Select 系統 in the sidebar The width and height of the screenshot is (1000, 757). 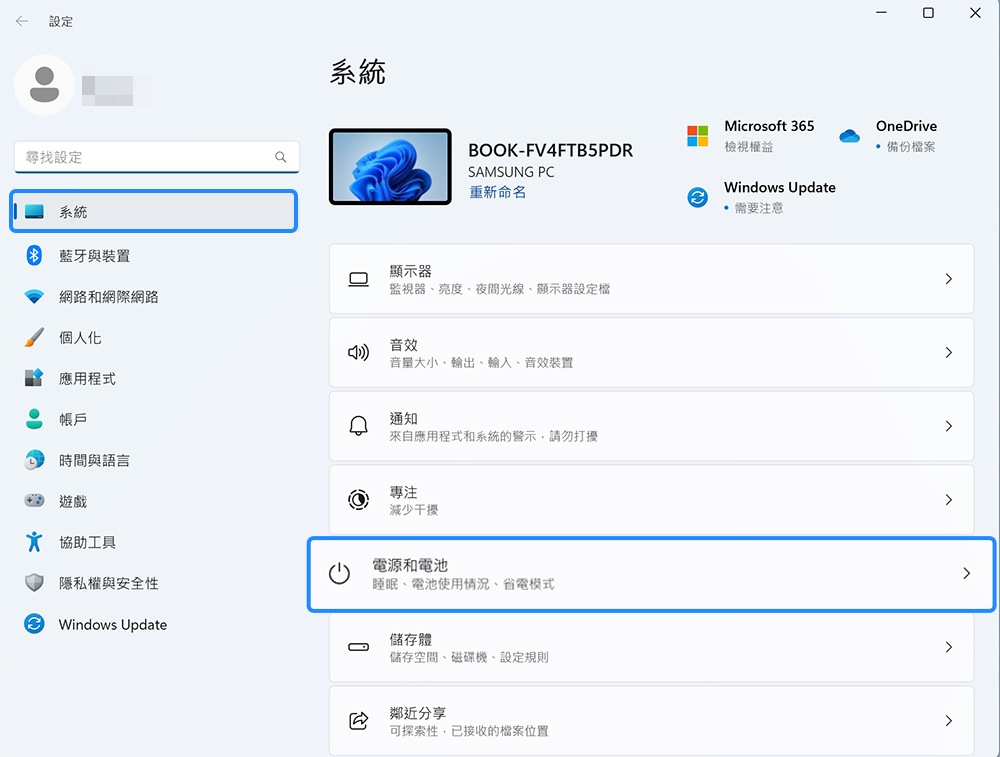(x=154, y=211)
